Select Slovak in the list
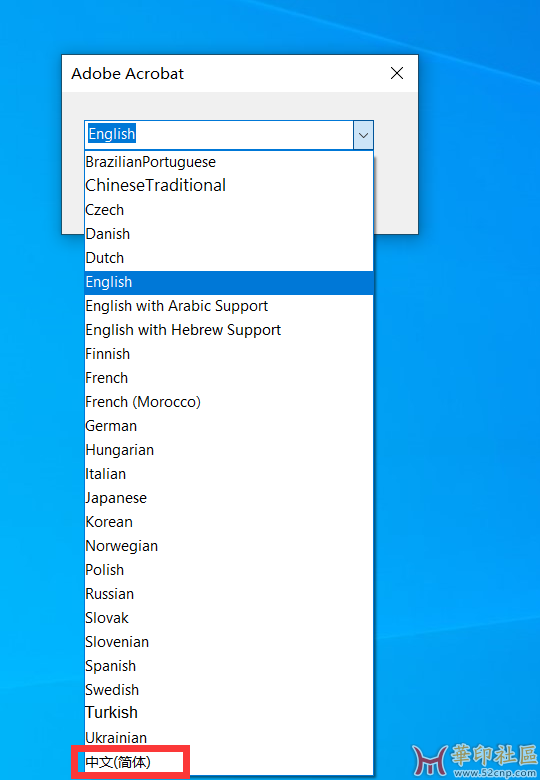Viewport: 540px width, 780px height. coord(229,618)
